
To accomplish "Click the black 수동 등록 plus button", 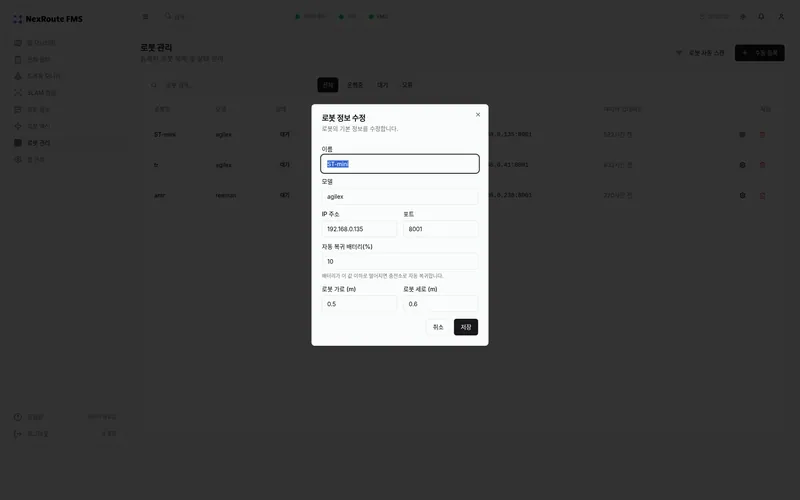I will pyautogui.click(x=760, y=53).
